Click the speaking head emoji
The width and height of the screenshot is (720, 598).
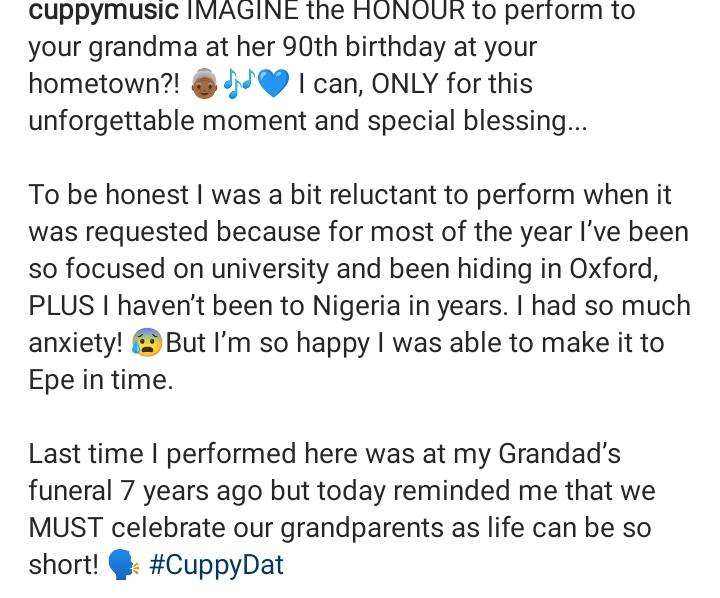pos(123,565)
